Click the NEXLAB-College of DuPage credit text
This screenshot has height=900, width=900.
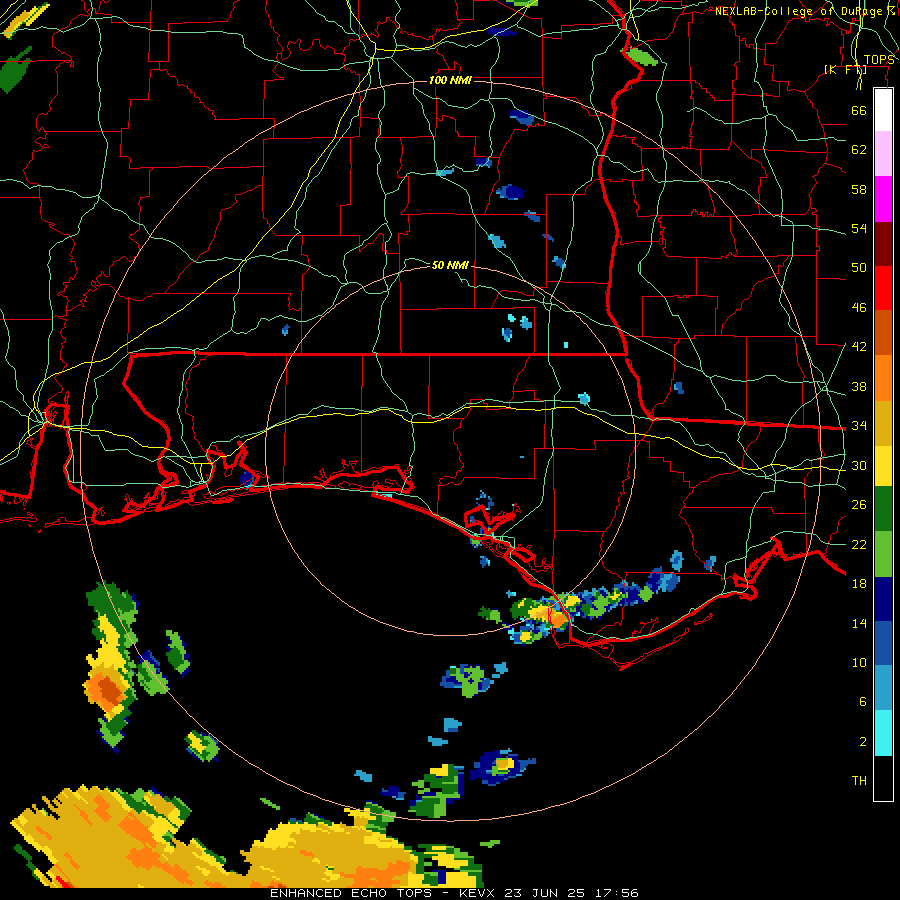[805, 11]
